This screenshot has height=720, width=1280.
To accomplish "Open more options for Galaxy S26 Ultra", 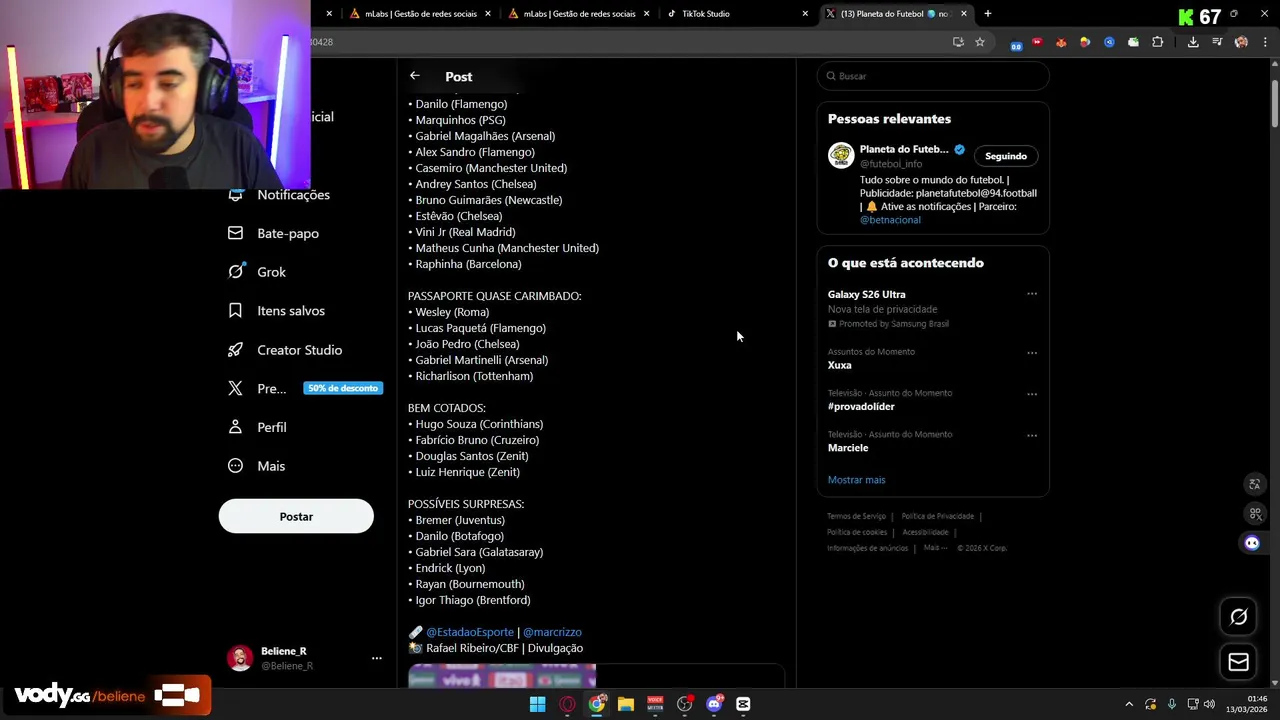I will click(x=1032, y=294).
